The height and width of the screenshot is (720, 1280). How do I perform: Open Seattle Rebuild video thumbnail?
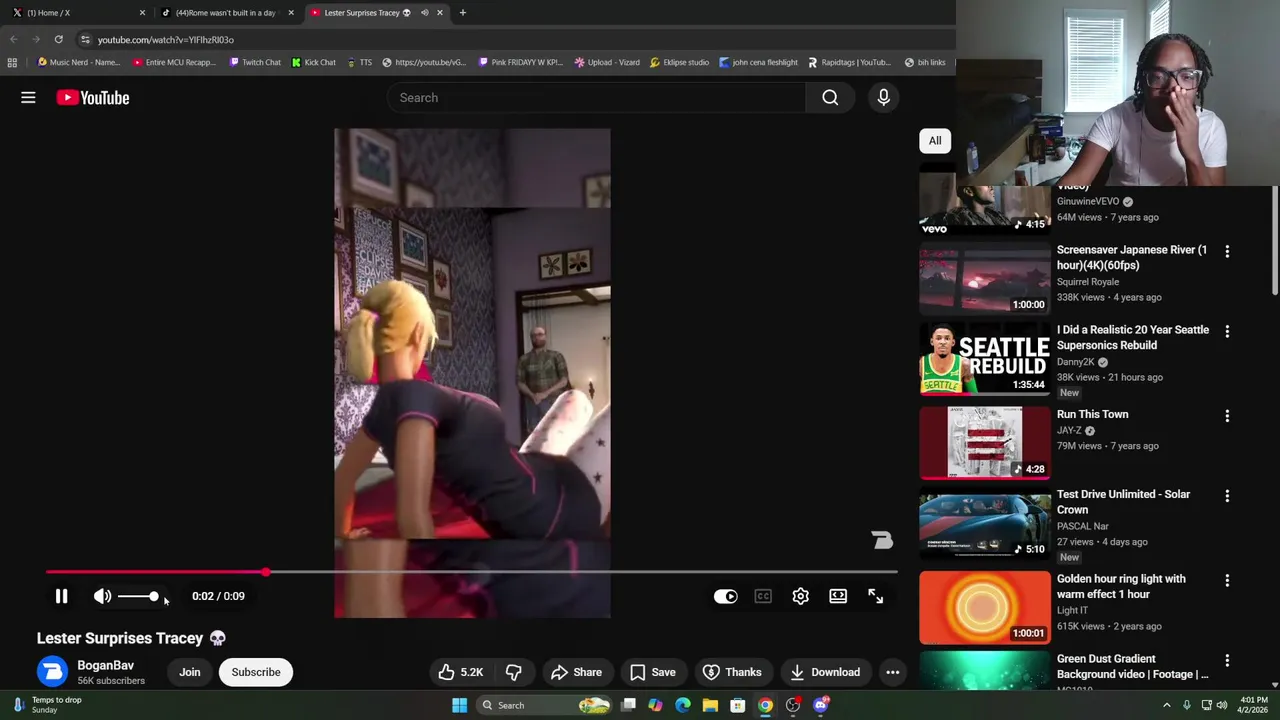point(985,359)
